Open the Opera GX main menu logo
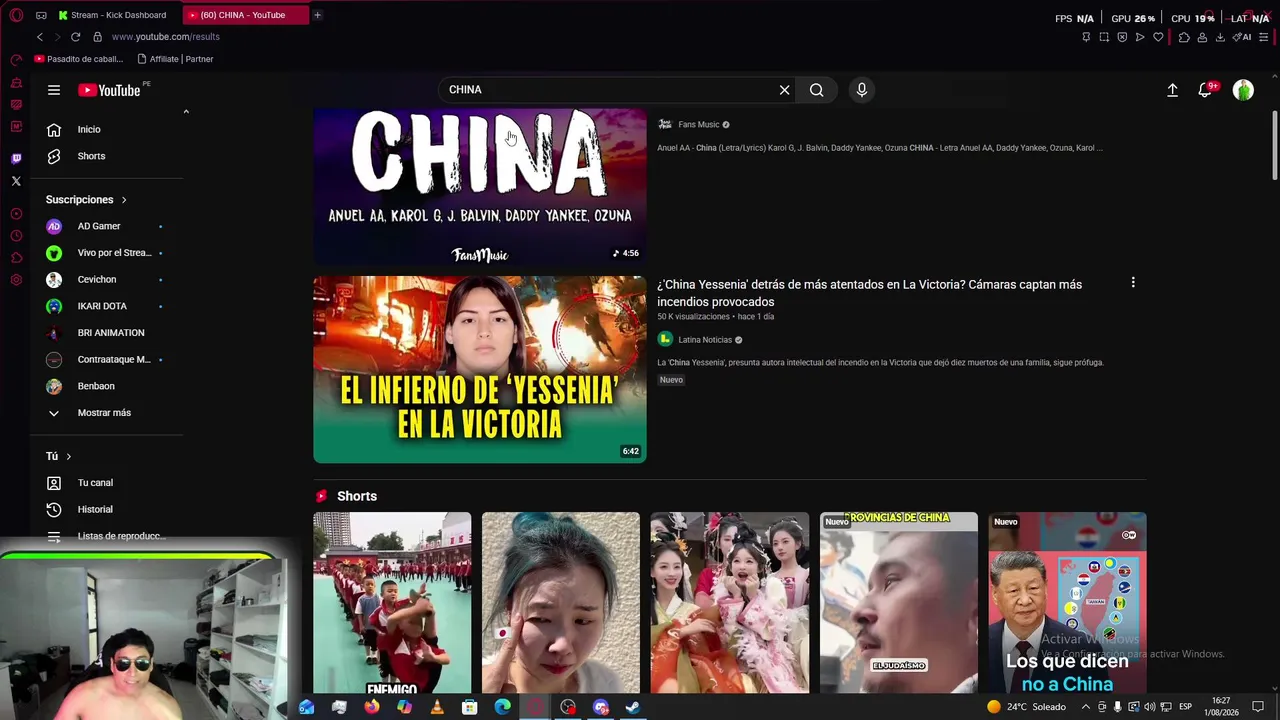Screen dimensions: 1280x720 click(x=16, y=15)
